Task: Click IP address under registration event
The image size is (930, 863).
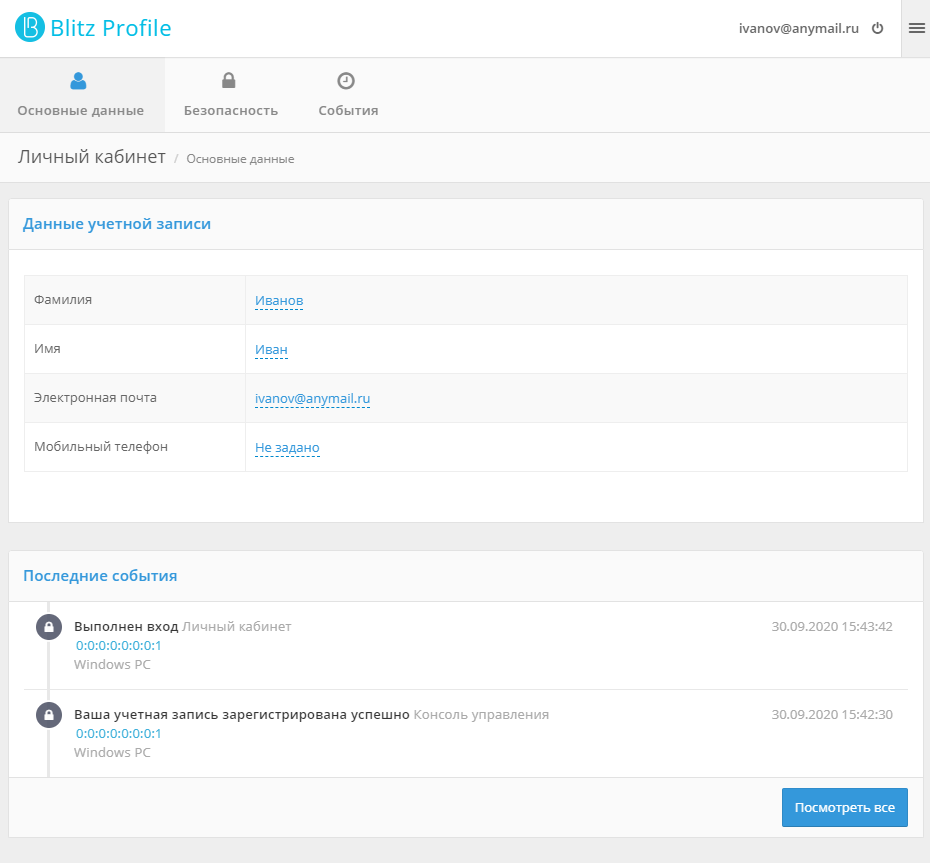Action: 118,734
